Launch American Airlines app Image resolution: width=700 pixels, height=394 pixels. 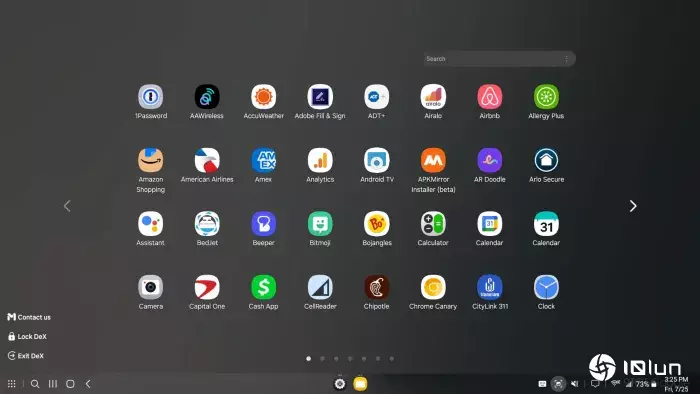(x=207, y=160)
